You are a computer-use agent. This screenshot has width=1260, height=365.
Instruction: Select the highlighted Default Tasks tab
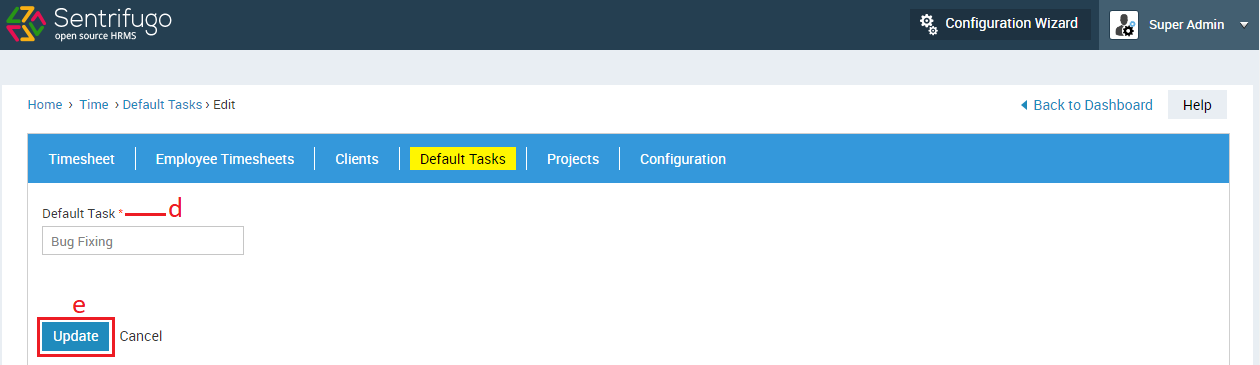coord(463,159)
